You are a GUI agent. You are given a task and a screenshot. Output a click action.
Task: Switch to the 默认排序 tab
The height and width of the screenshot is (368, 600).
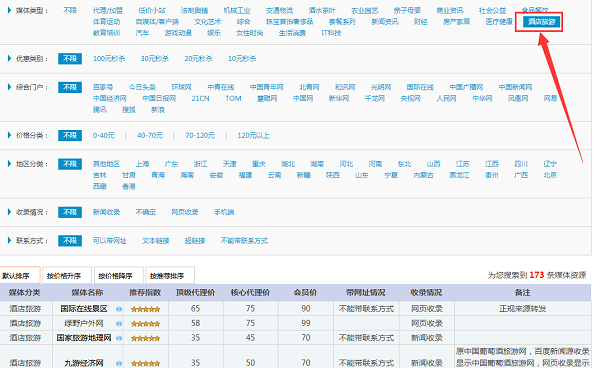[20, 275]
